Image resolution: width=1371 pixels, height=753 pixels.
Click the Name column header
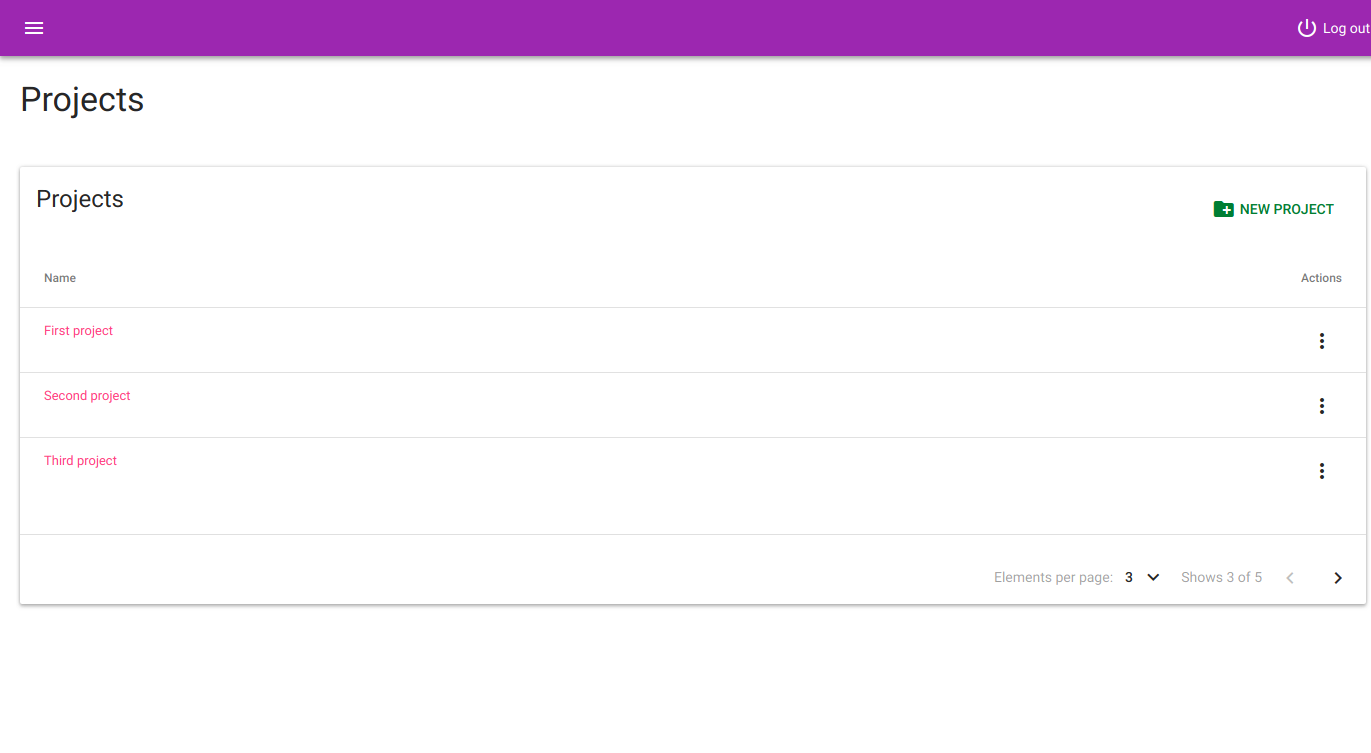click(60, 278)
